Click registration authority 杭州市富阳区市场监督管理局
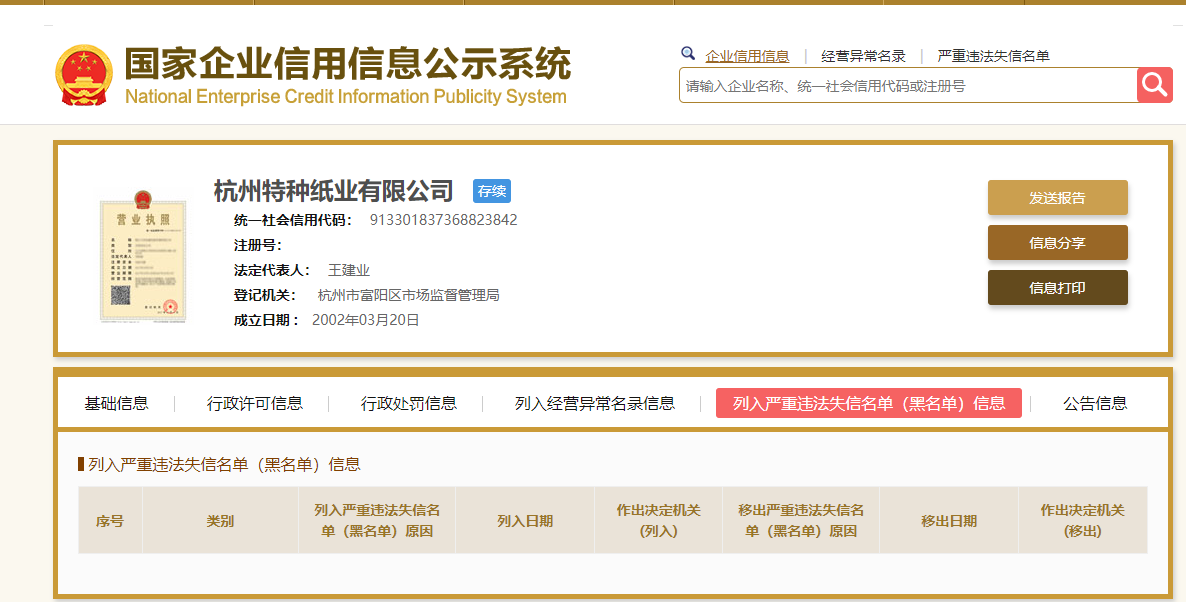The width and height of the screenshot is (1186, 602). (x=408, y=295)
